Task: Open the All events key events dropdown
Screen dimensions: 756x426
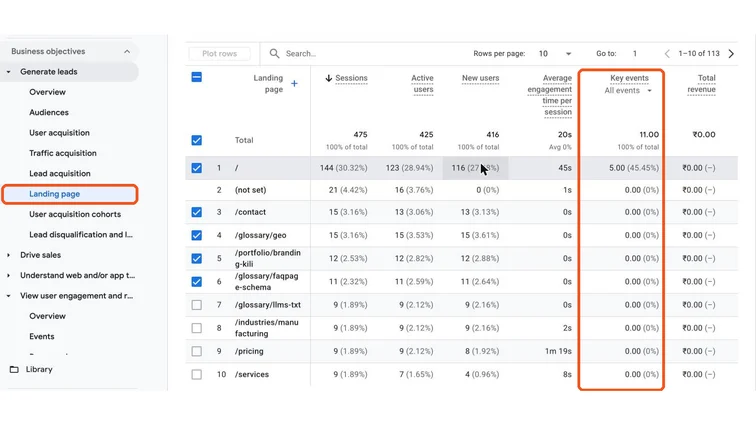Action: point(628,91)
